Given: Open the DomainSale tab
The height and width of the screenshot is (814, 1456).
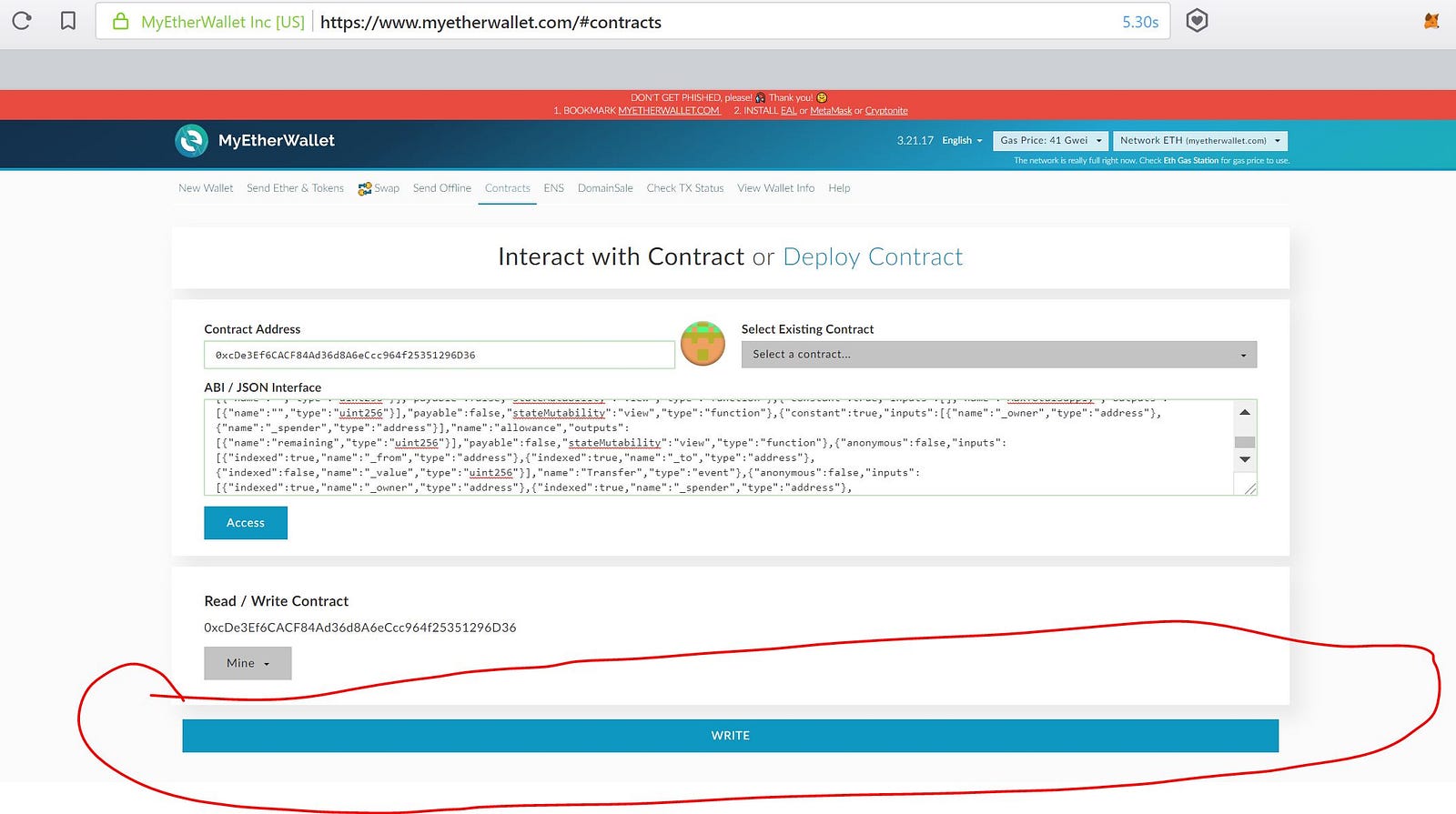Looking at the screenshot, I should click(605, 188).
